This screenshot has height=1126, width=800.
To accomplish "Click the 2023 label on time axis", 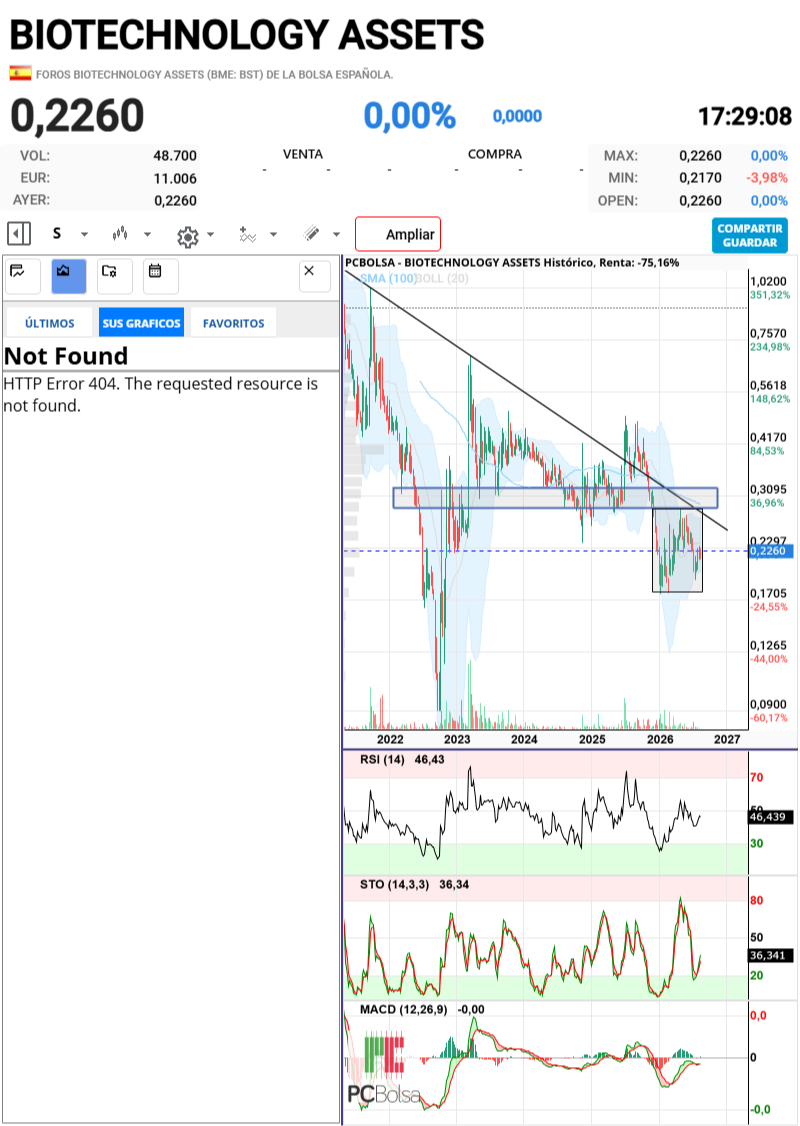I will point(457,739).
